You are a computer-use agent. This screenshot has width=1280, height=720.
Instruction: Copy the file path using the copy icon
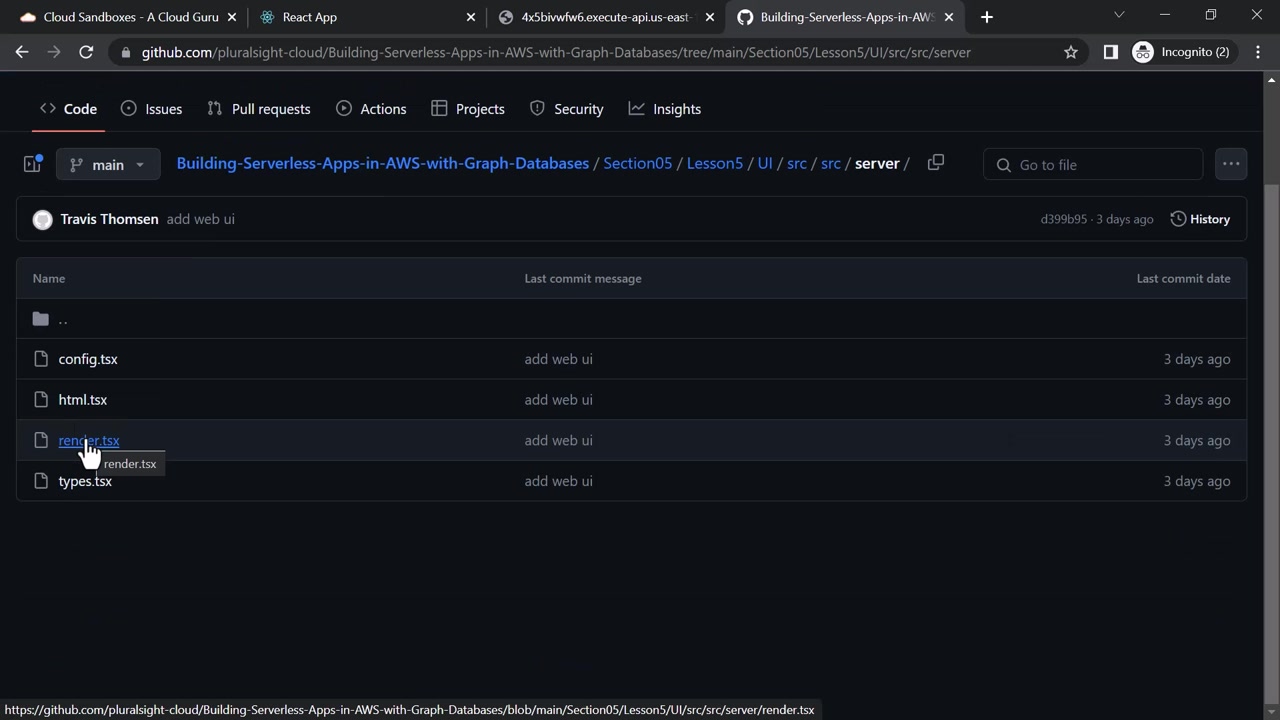(936, 163)
